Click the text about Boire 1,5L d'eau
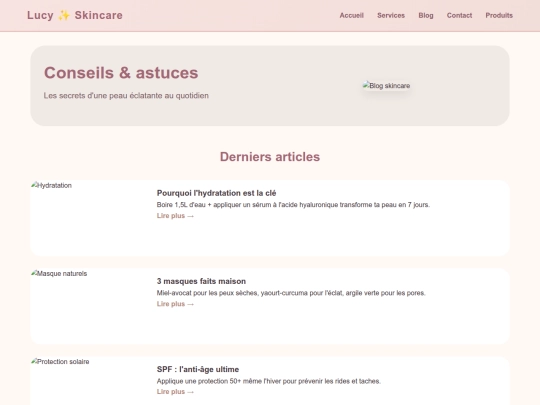The height and width of the screenshot is (405, 540). point(293,205)
